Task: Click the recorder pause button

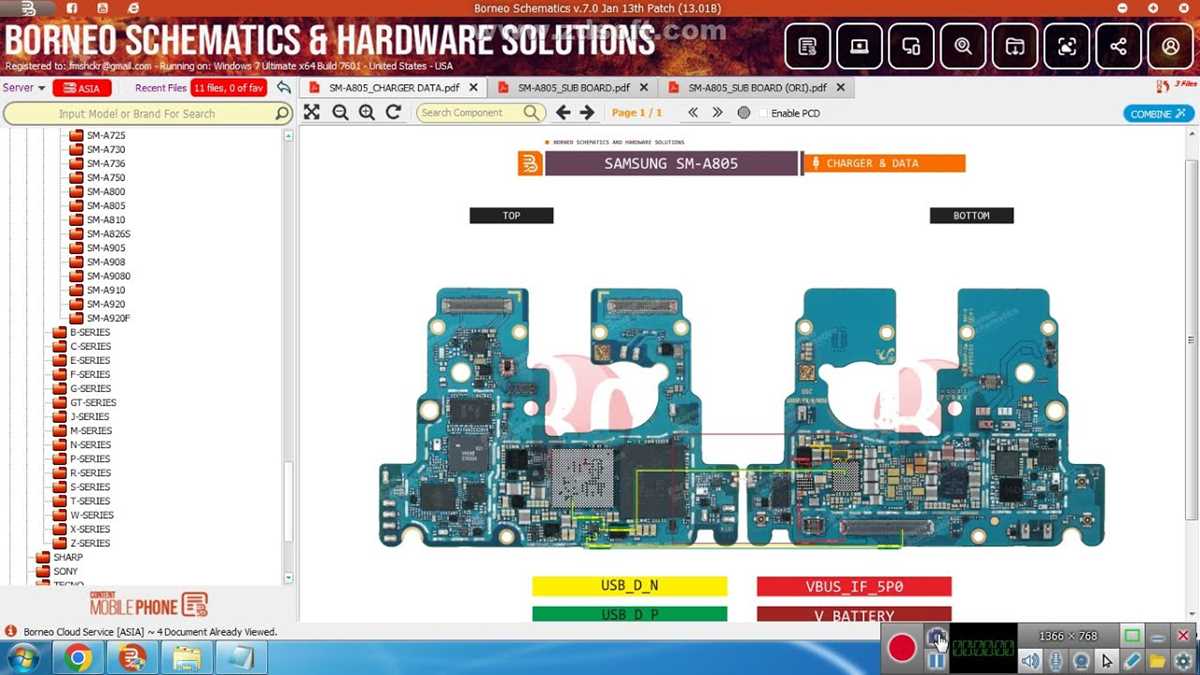Action: (x=936, y=661)
